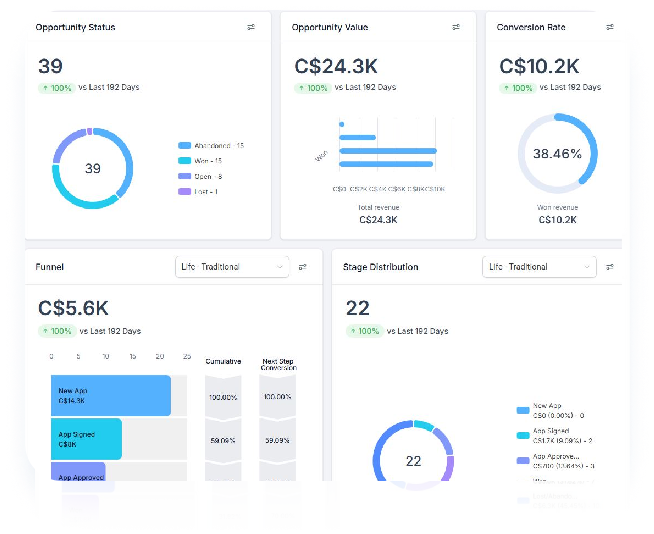Open Opportunity Status widget filter settings
Image resolution: width=654 pixels, height=534 pixels.
(251, 28)
